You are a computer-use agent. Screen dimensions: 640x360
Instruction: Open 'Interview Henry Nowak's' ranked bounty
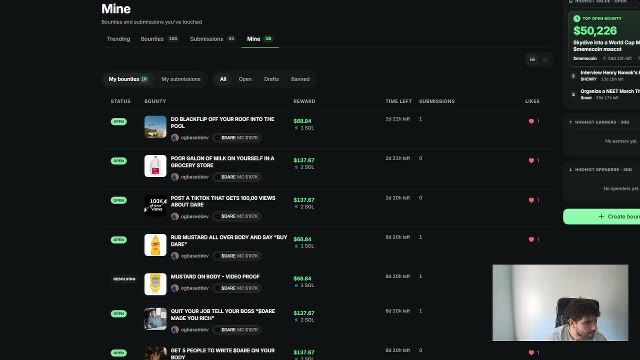[x=605, y=76]
